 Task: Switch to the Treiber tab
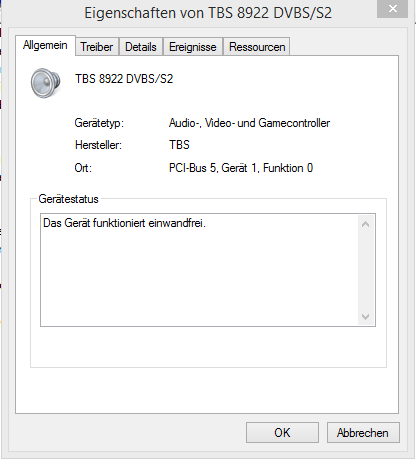[x=97, y=47]
